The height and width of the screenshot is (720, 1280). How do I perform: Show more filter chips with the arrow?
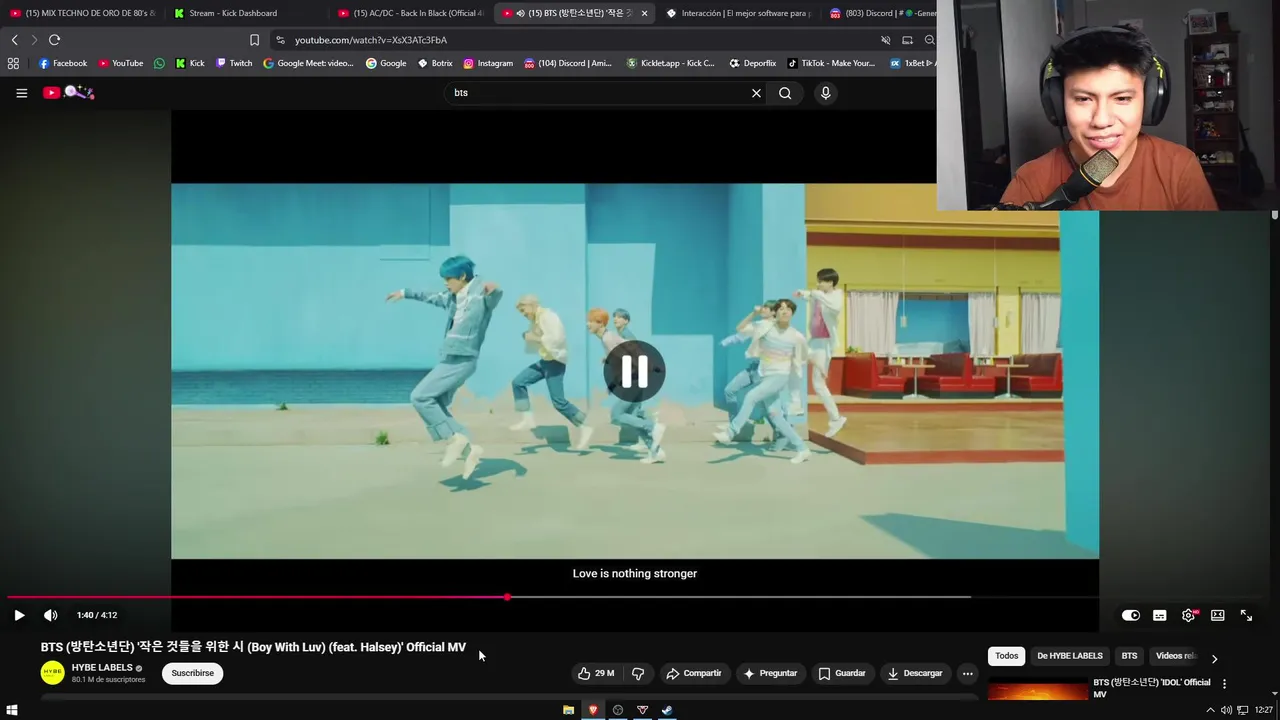pyautogui.click(x=1214, y=658)
